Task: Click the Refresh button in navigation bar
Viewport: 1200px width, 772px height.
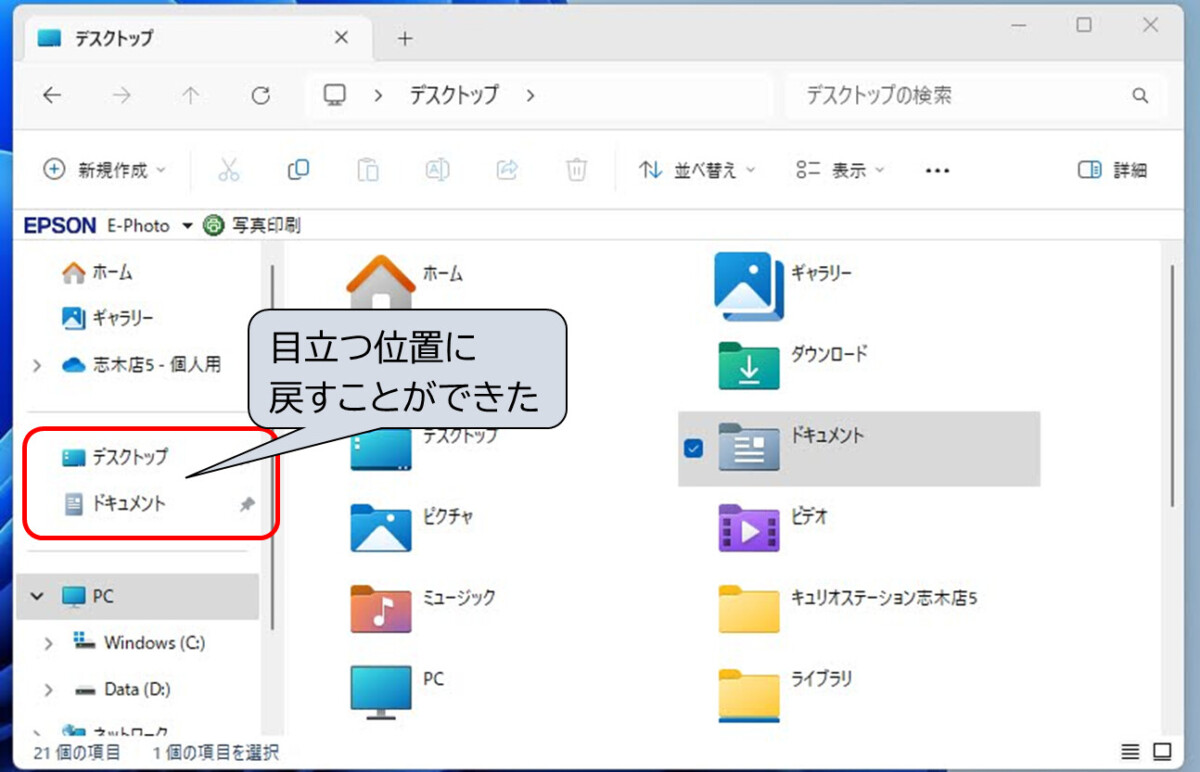Action: [261, 96]
